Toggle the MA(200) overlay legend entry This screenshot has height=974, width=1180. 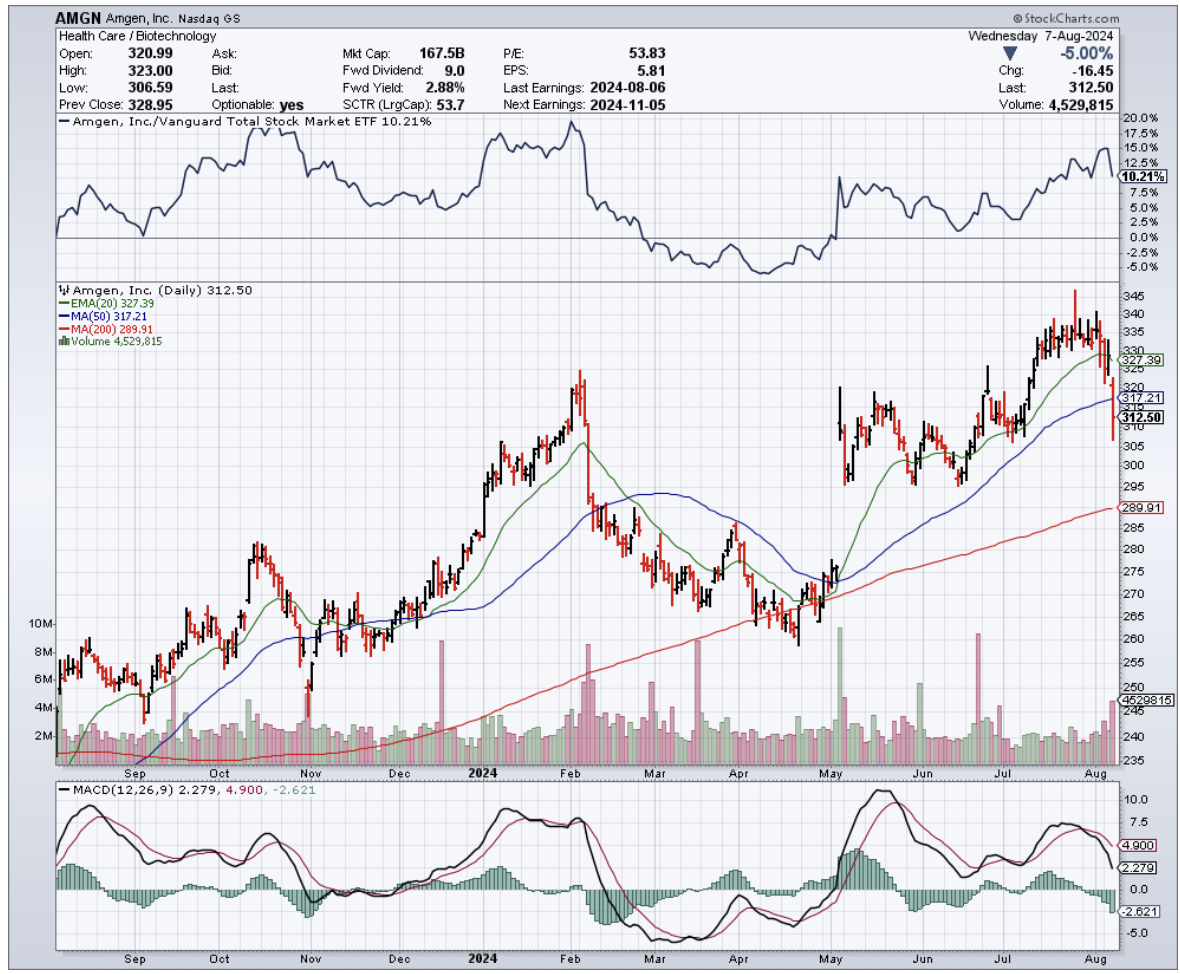106,329
